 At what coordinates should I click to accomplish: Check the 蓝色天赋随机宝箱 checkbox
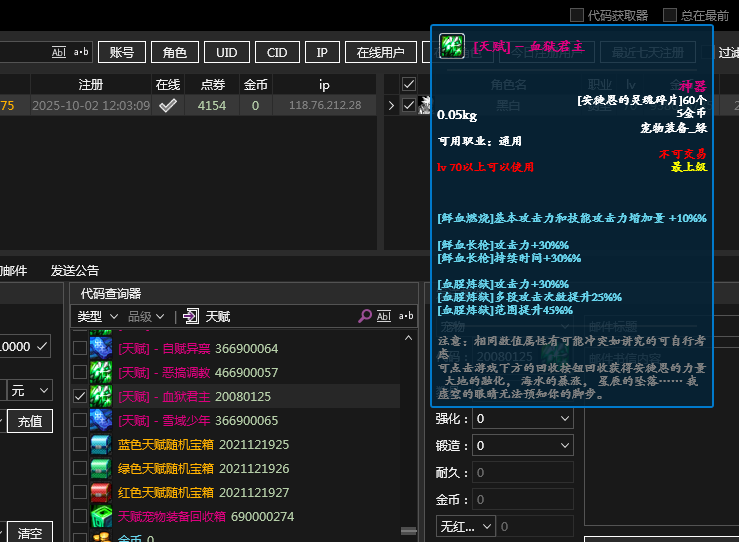pos(80,444)
